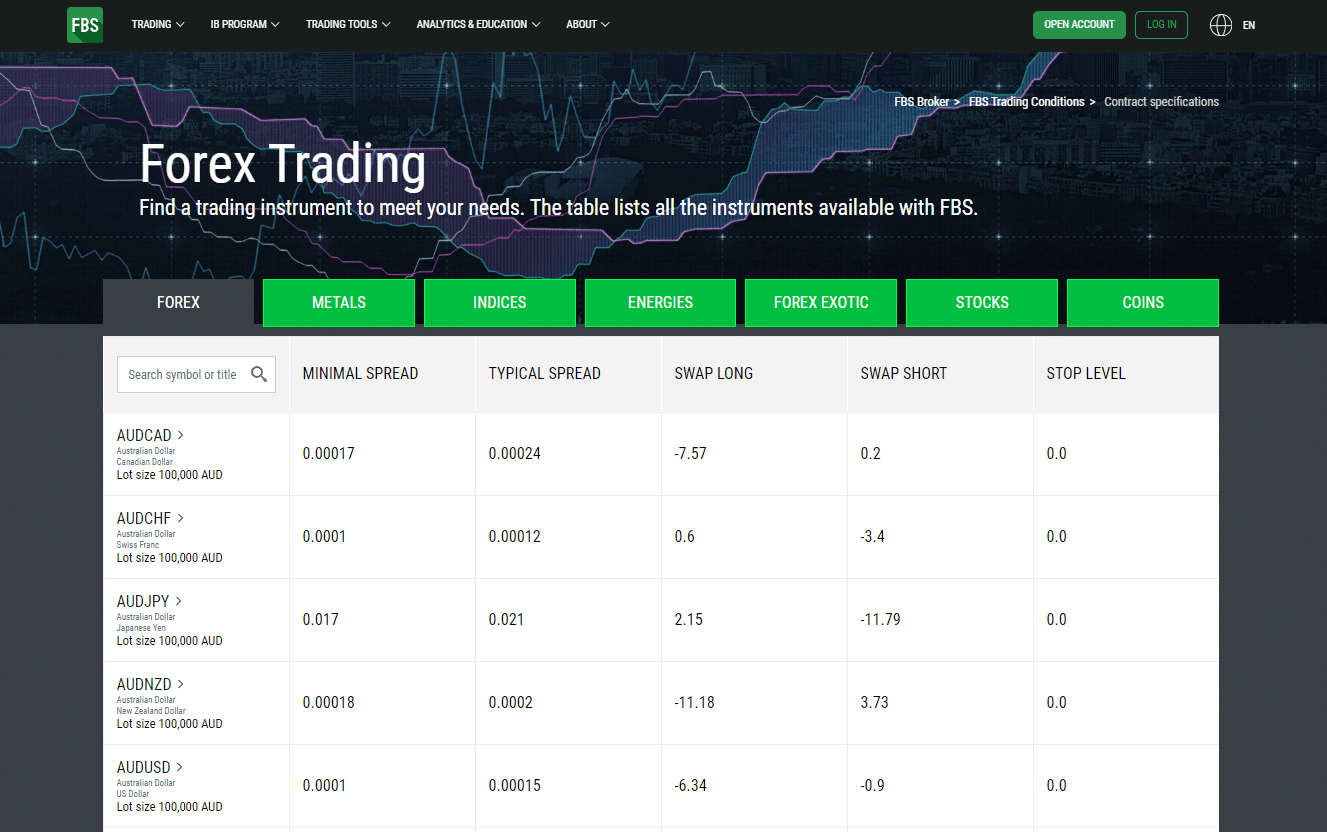The width and height of the screenshot is (1327, 832).
Task: Click the globe language icon
Action: pyautogui.click(x=1221, y=25)
